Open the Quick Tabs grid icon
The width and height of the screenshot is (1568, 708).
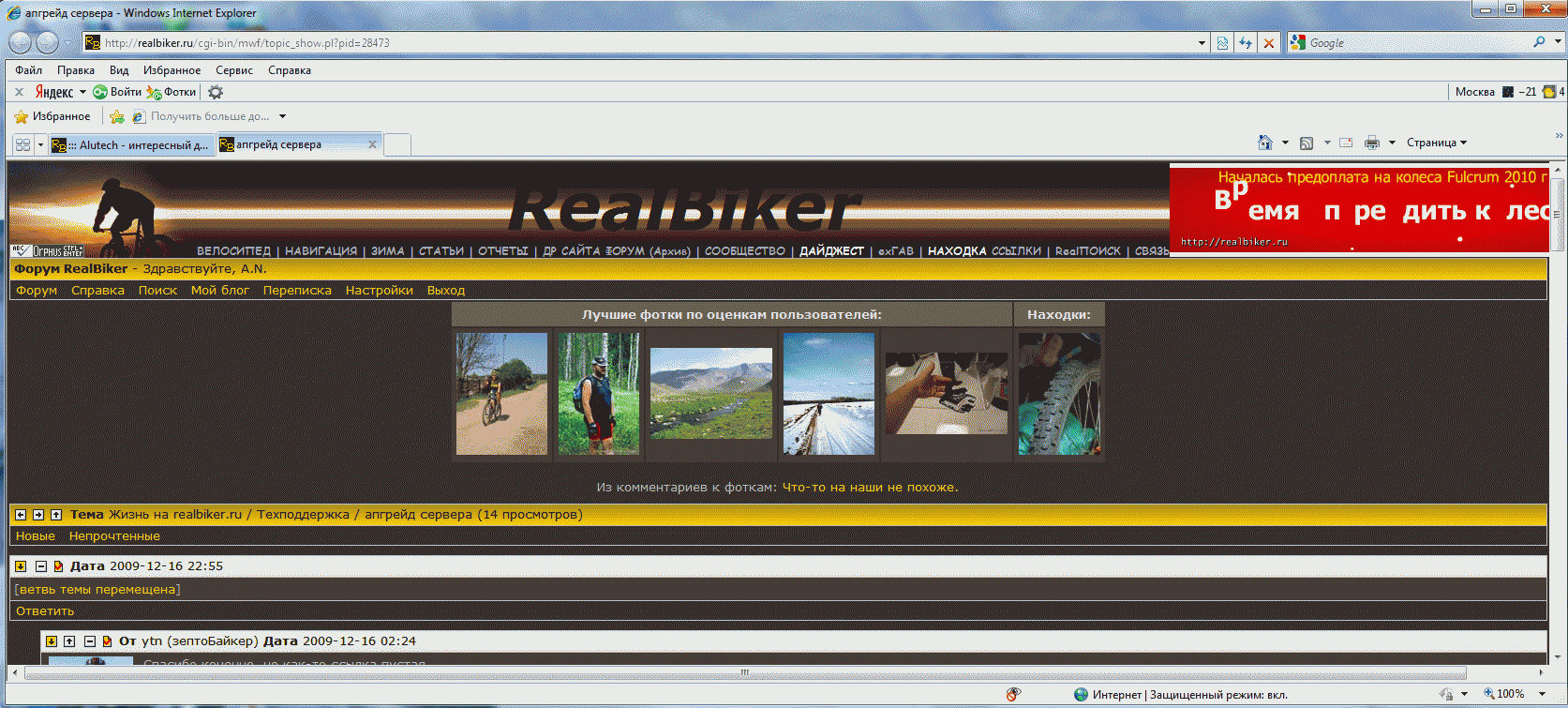pos(22,144)
